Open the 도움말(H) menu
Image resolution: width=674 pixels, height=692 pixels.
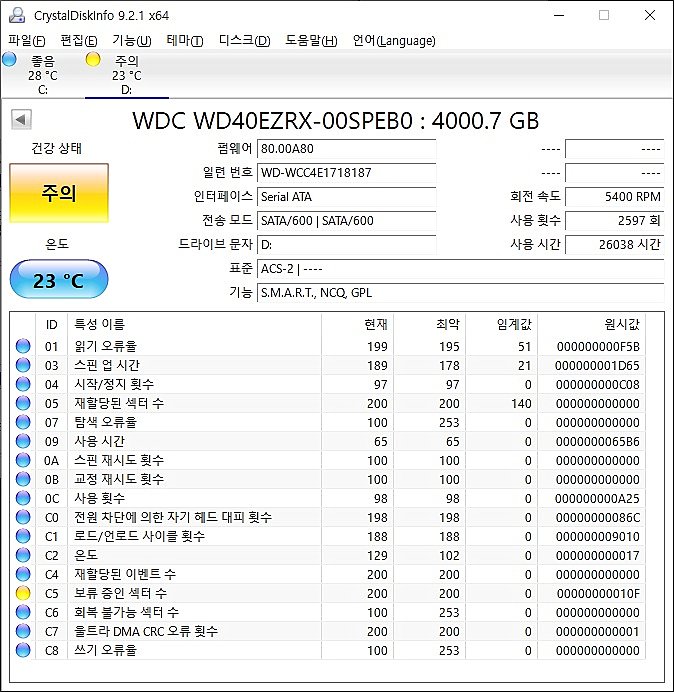tap(311, 41)
